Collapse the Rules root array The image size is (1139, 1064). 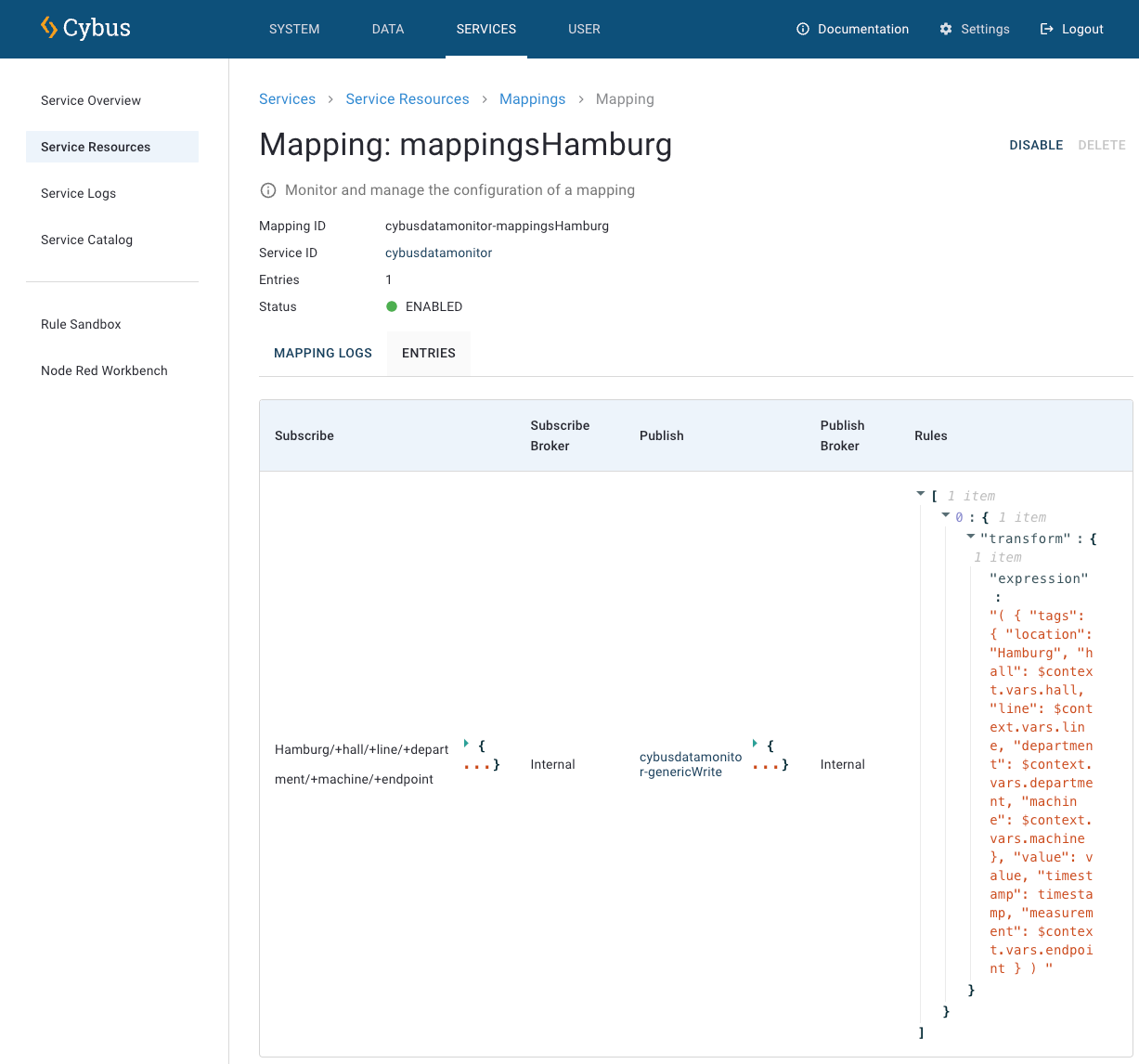[x=921, y=495]
